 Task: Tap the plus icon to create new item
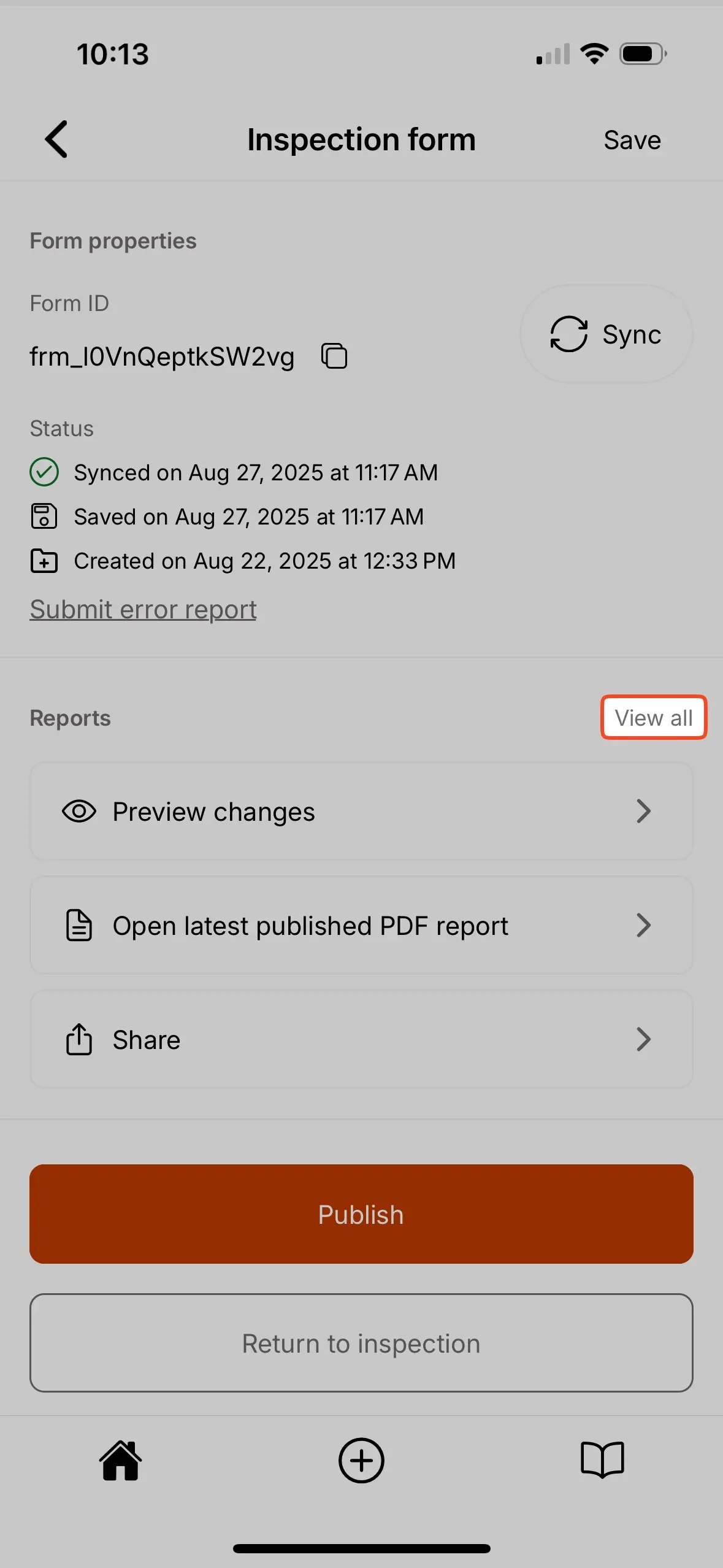click(361, 1460)
